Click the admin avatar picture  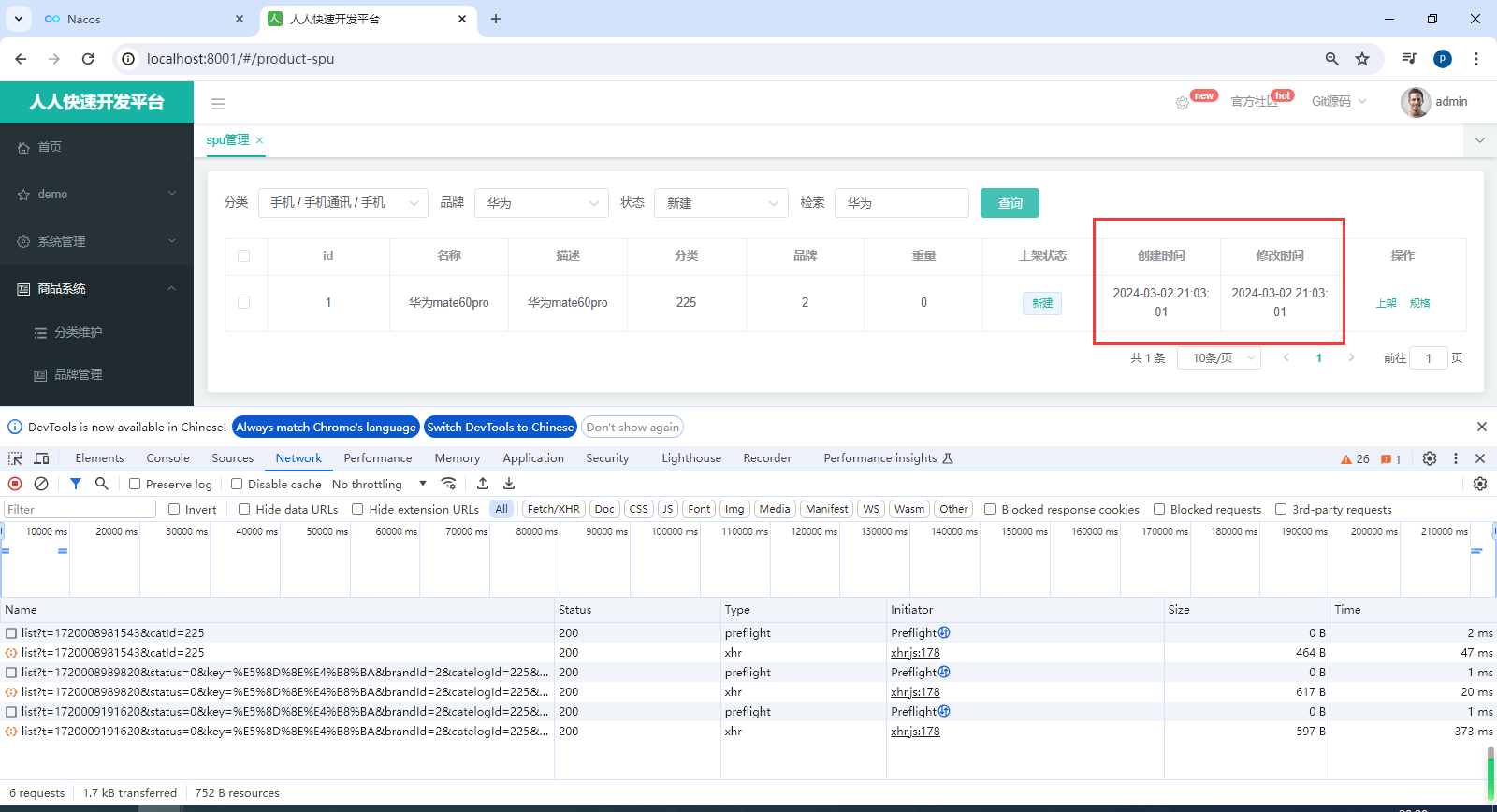coord(1415,102)
